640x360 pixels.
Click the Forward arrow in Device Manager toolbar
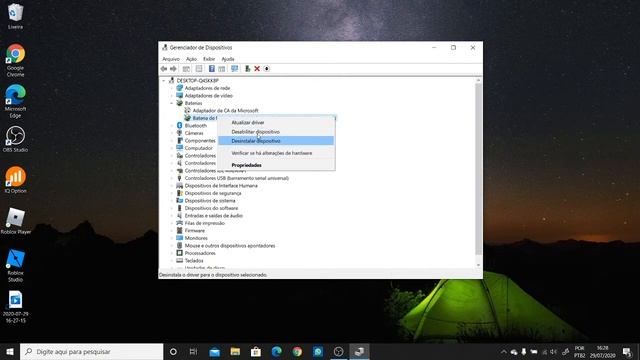[x=173, y=69]
